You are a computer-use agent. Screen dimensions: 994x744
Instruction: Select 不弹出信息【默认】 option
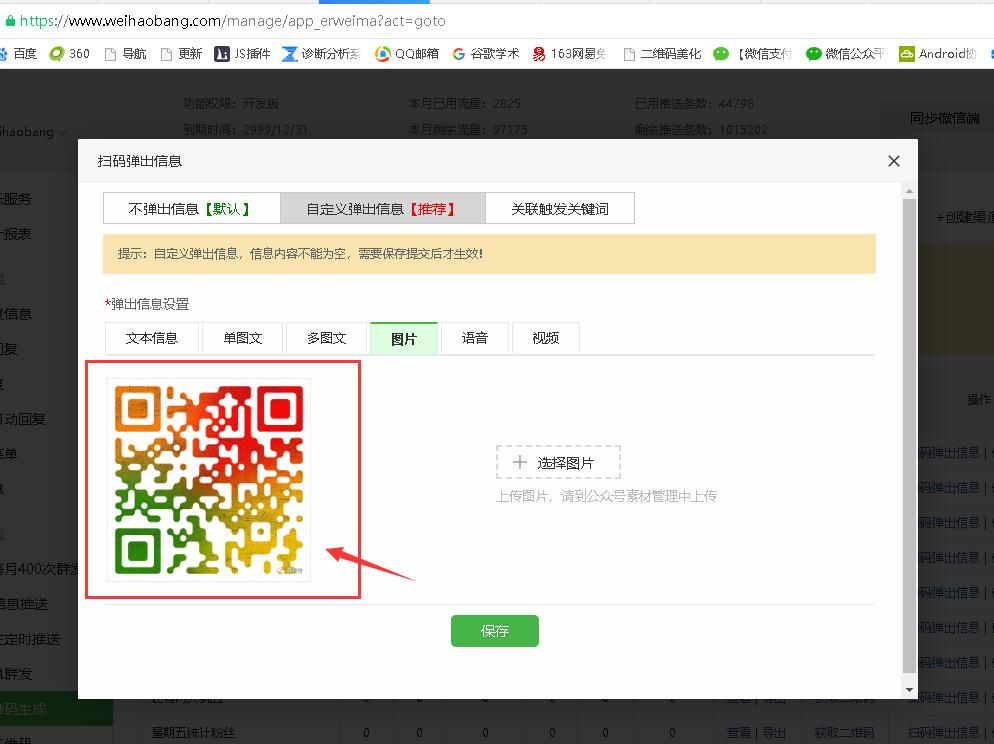[191, 208]
